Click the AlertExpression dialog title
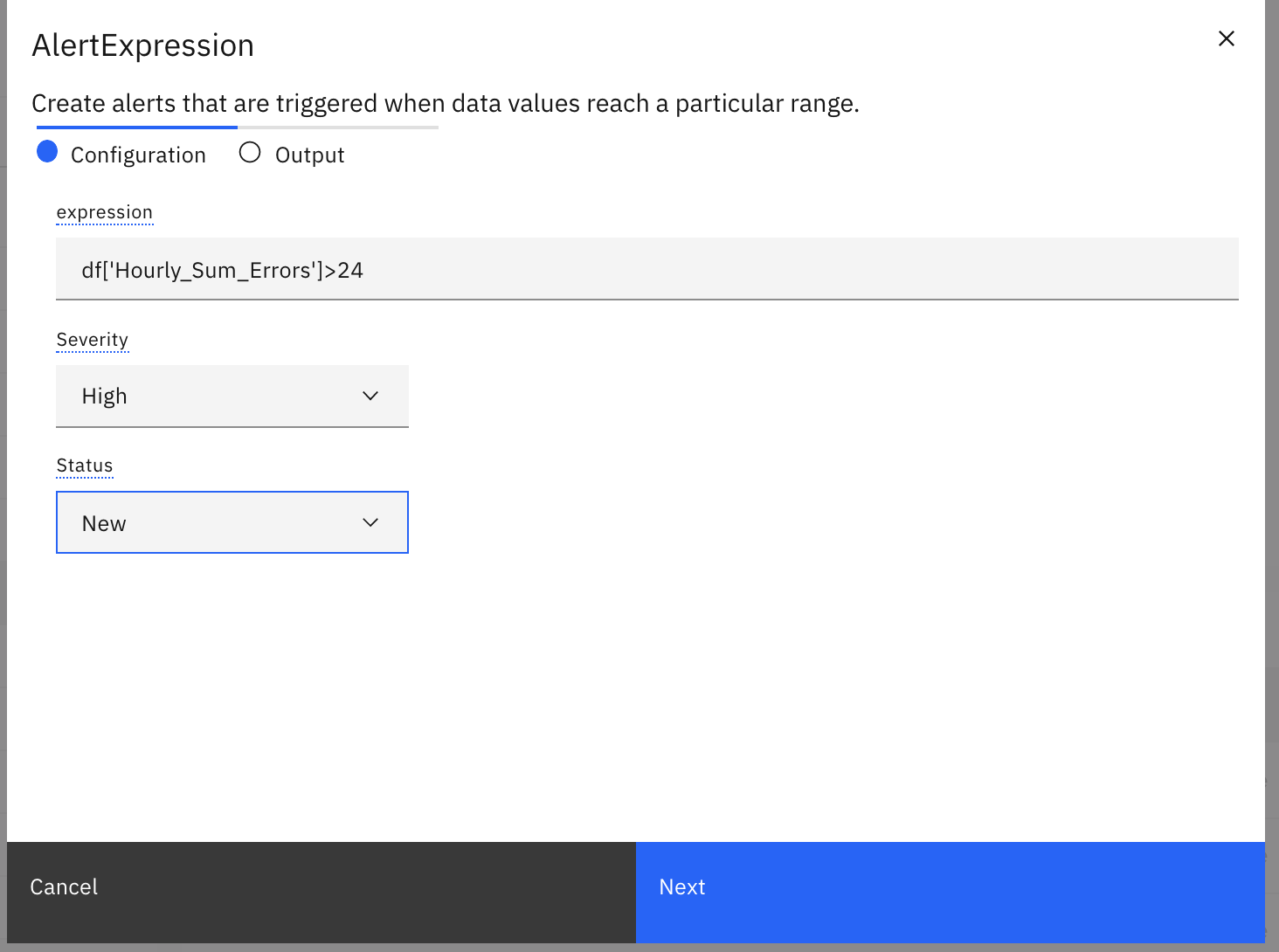Viewport: 1279px width, 952px height. click(143, 45)
